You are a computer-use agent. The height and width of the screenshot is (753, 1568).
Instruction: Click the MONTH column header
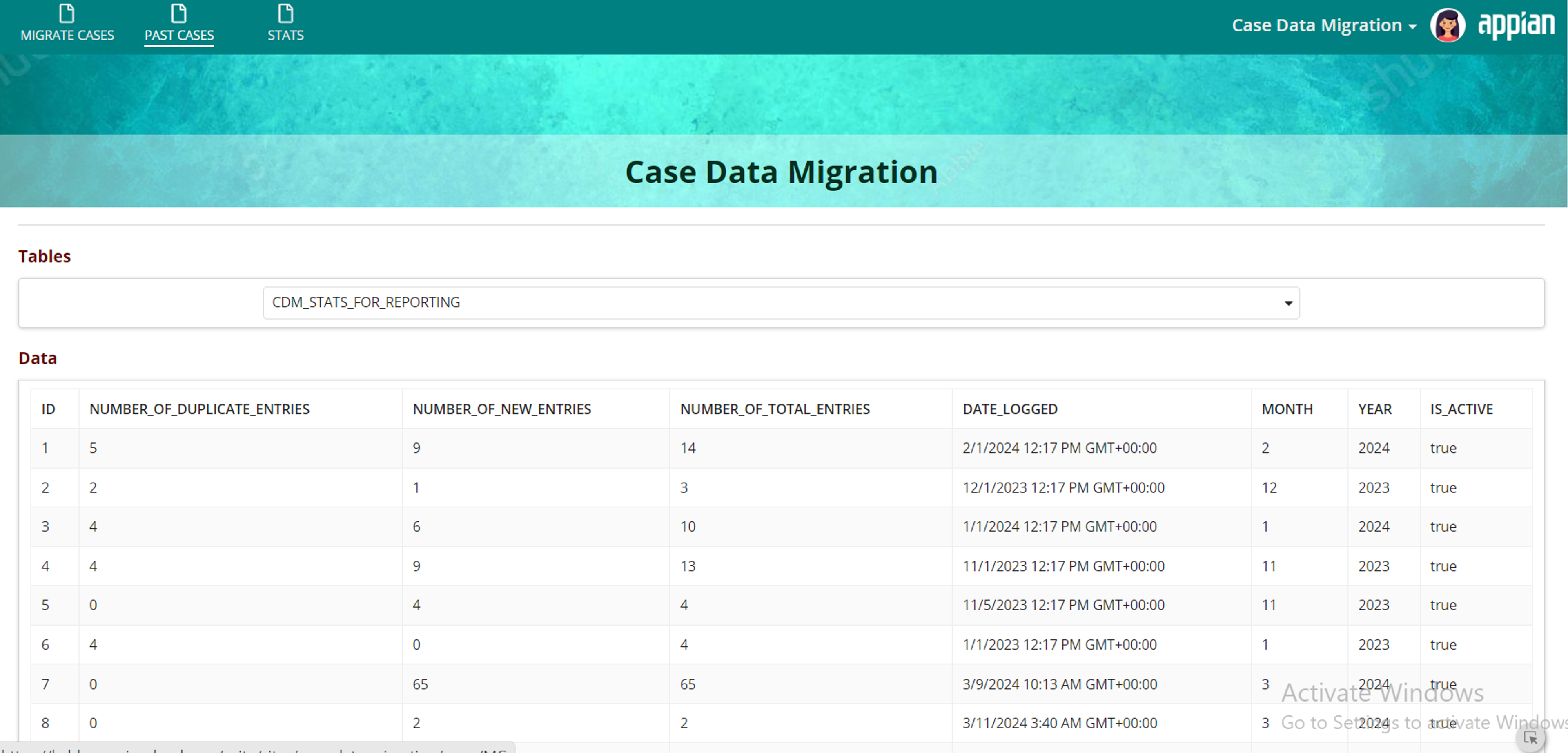click(1287, 409)
